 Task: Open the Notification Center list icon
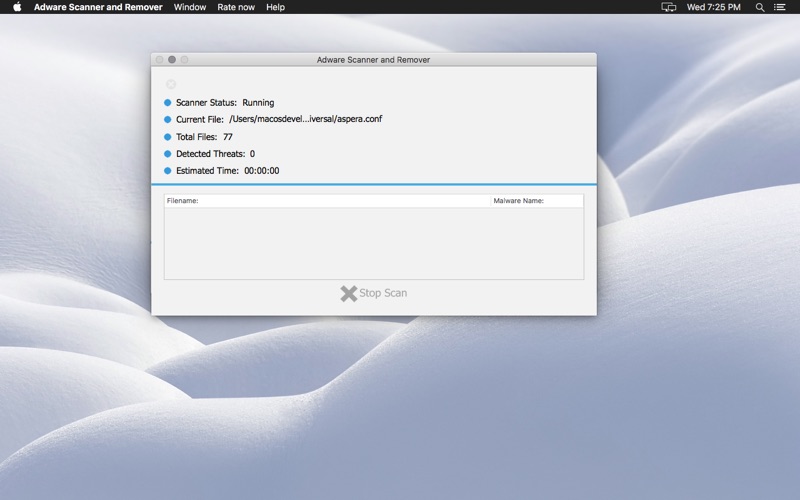click(x=780, y=7)
